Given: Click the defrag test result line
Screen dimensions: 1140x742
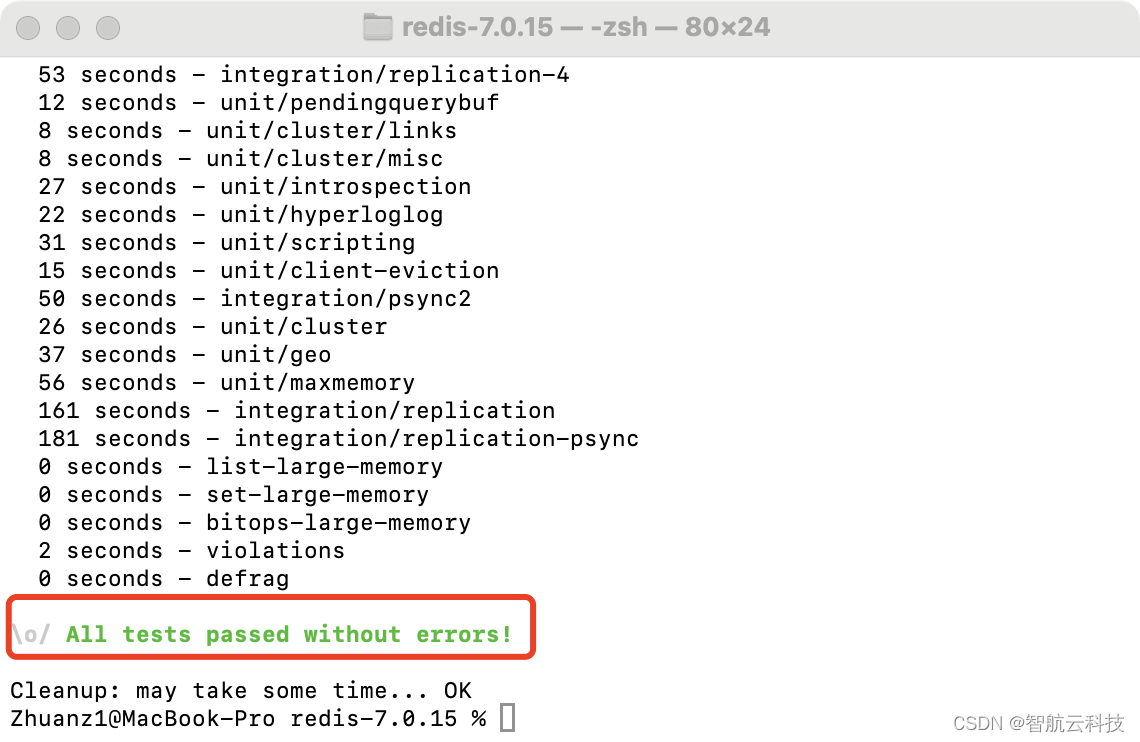Looking at the screenshot, I should [x=164, y=578].
